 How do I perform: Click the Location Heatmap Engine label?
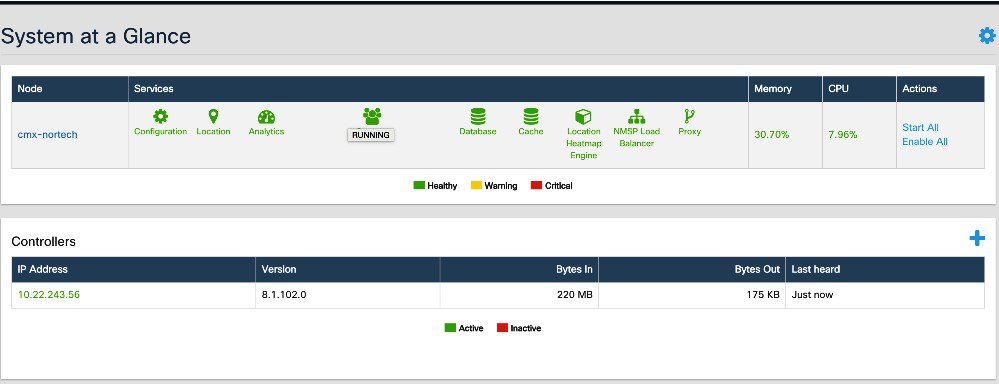click(x=584, y=143)
